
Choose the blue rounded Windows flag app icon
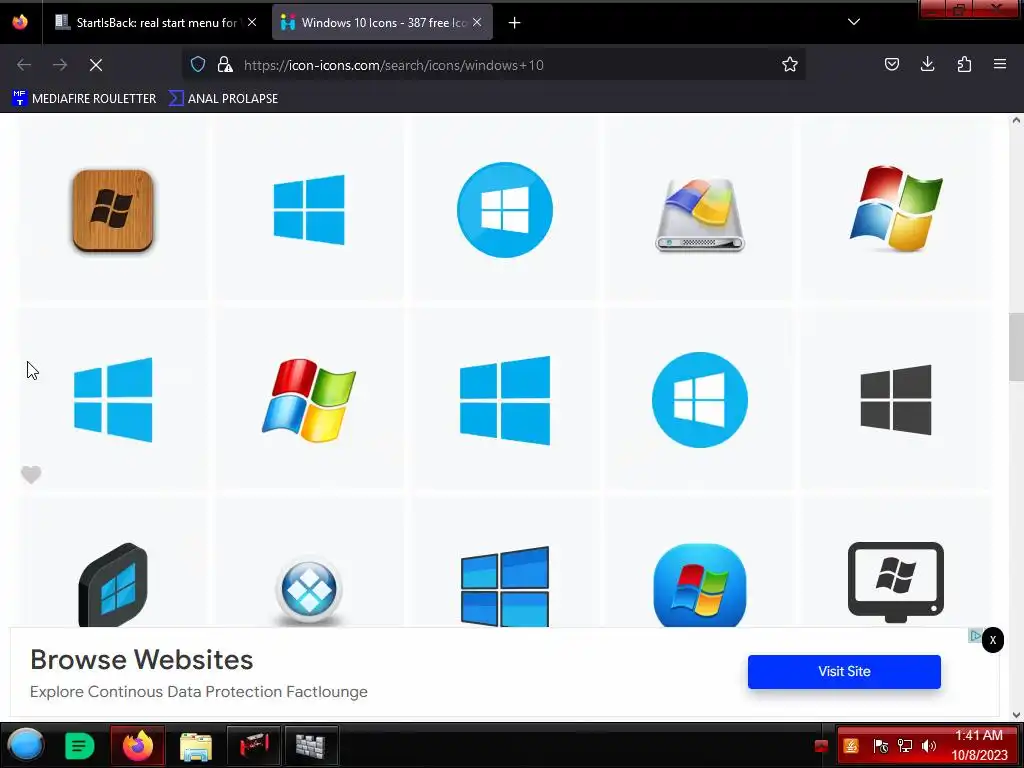click(x=700, y=585)
